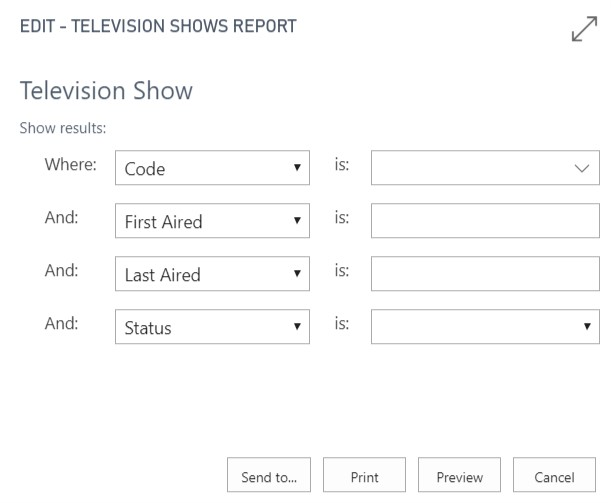Click the arrow on the First Aired selector
Image resolution: width=611 pixels, height=503 pixels.
click(297, 222)
